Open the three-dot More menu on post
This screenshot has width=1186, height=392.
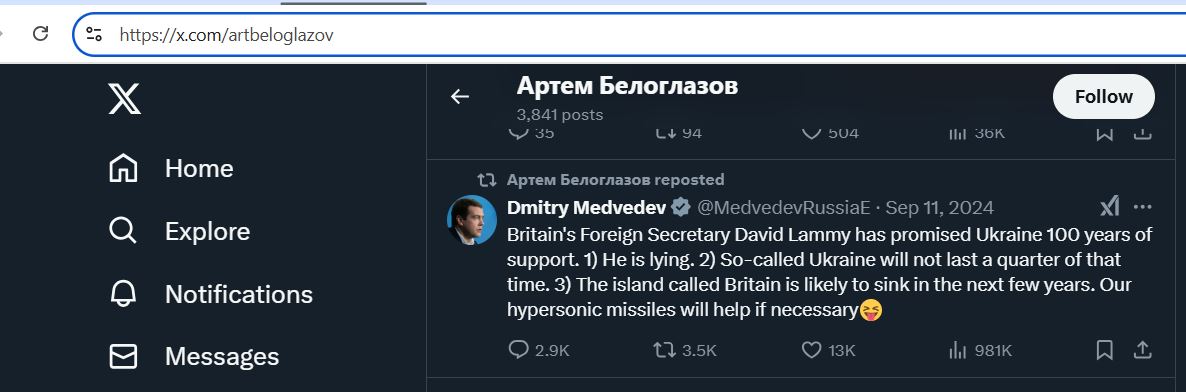(x=1143, y=207)
